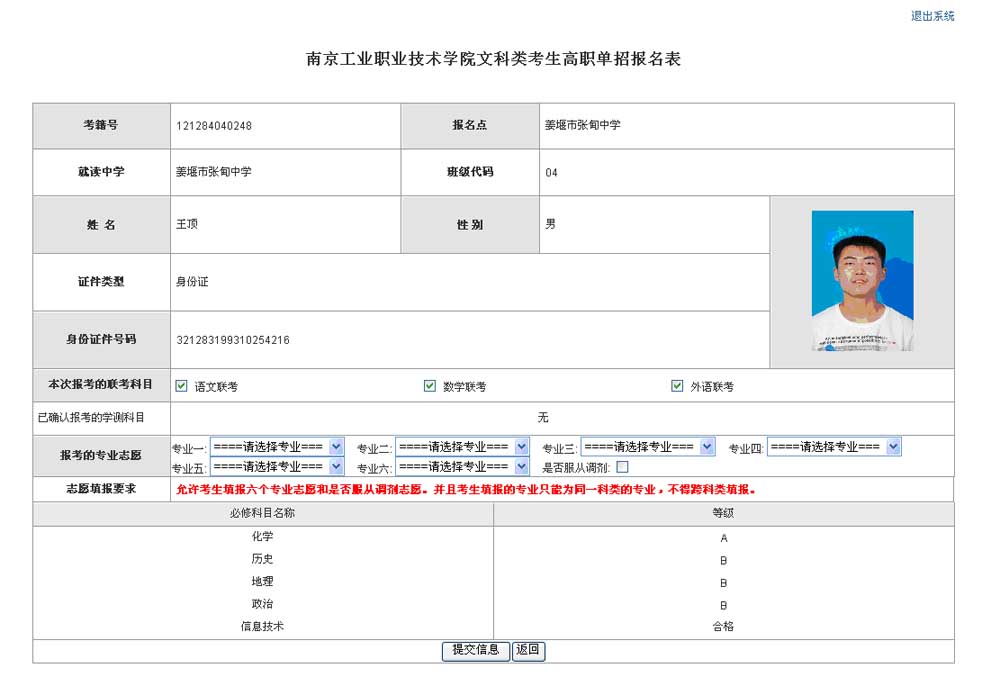Click the 返回 back button
Viewport: 1000px width, 677px height.
(529, 651)
